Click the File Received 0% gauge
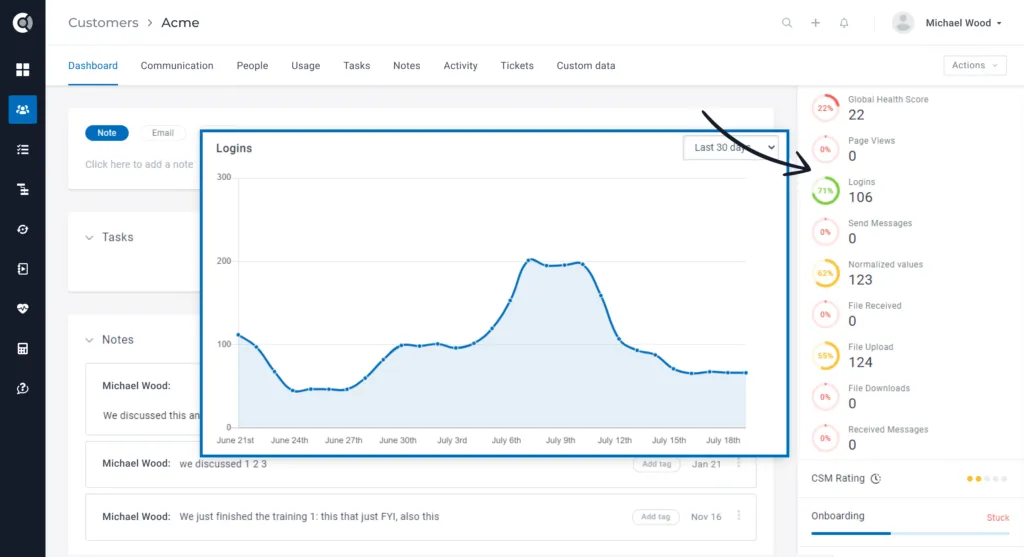 825,314
